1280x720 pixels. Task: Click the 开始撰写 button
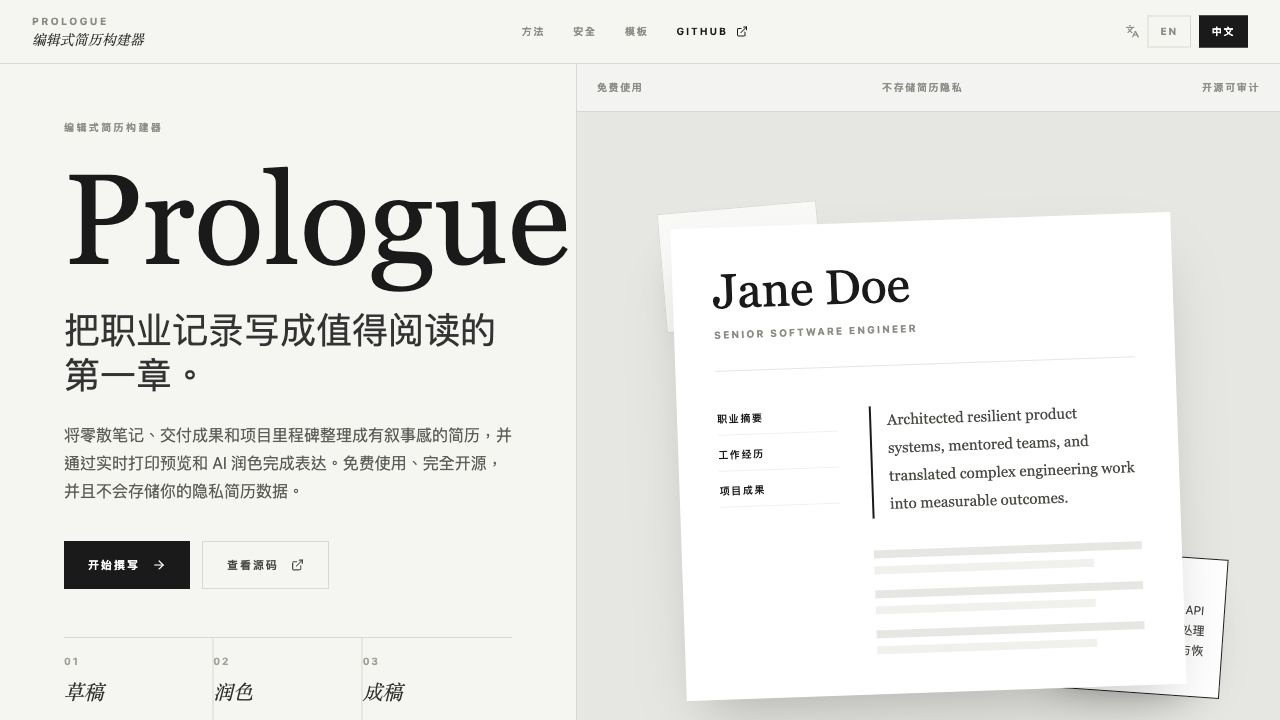pyautogui.click(x=127, y=565)
